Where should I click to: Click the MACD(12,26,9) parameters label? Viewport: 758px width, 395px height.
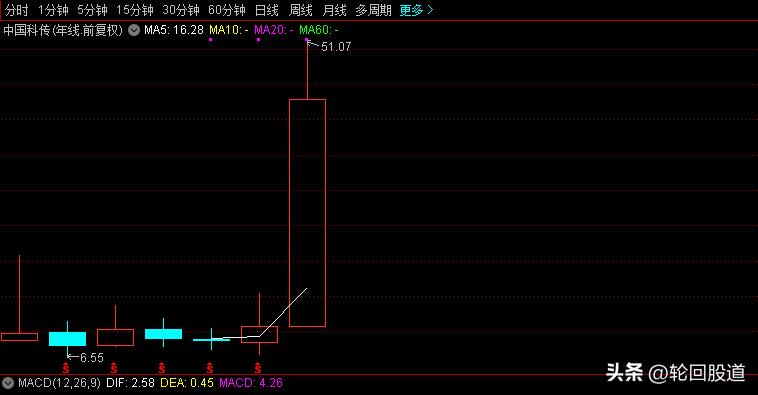pos(59,383)
